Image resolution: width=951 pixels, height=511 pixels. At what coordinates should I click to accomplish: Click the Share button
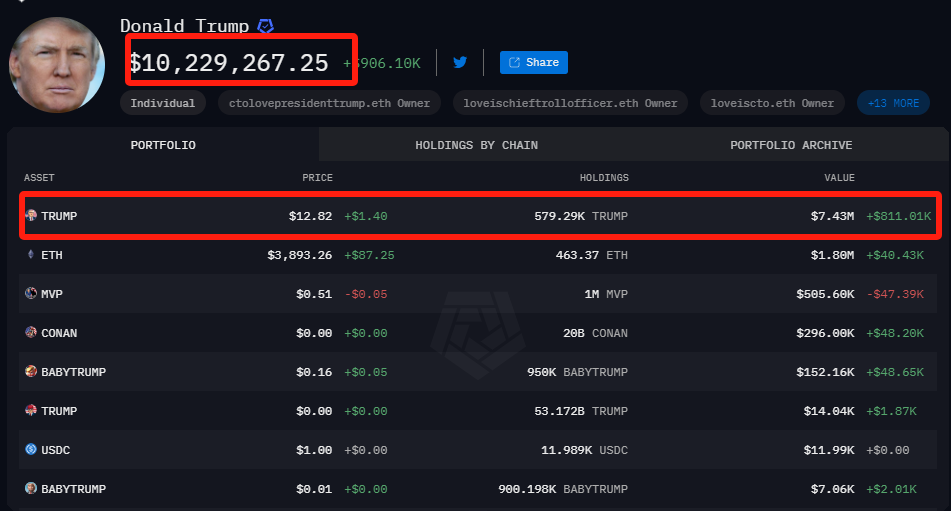point(534,62)
